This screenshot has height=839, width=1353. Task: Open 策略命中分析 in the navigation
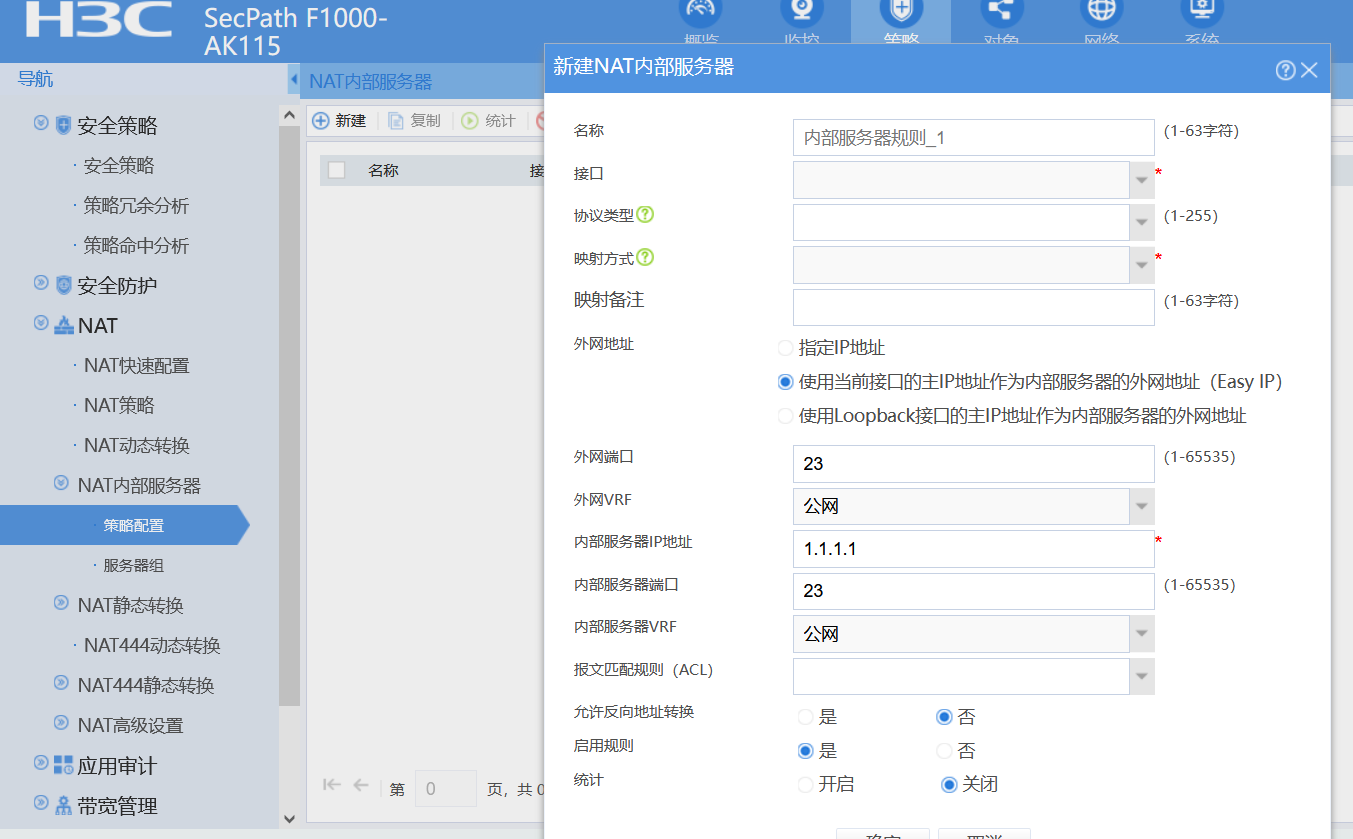coord(136,246)
